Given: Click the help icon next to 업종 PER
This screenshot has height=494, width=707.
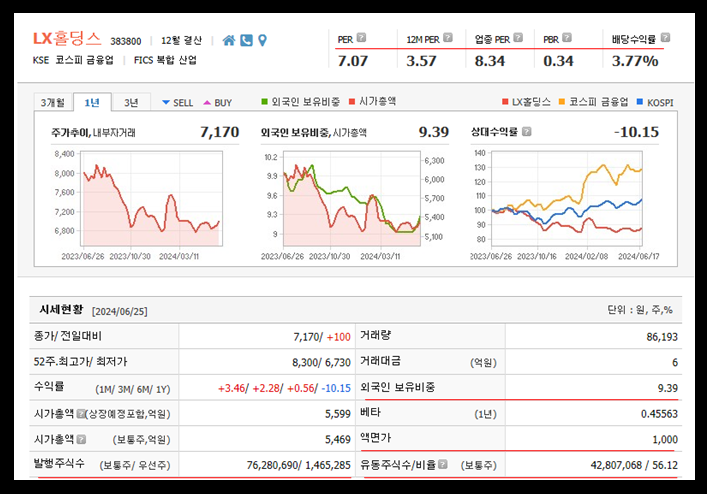Looking at the screenshot, I should pos(518,37).
